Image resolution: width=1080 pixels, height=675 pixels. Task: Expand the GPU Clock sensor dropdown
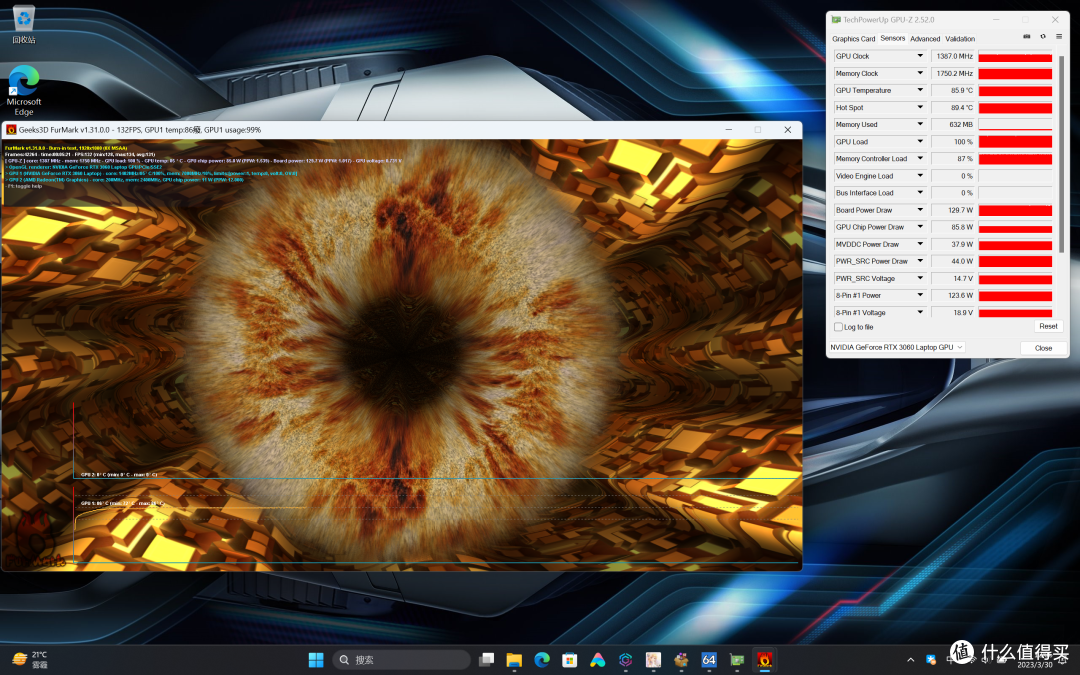(x=920, y=56)
